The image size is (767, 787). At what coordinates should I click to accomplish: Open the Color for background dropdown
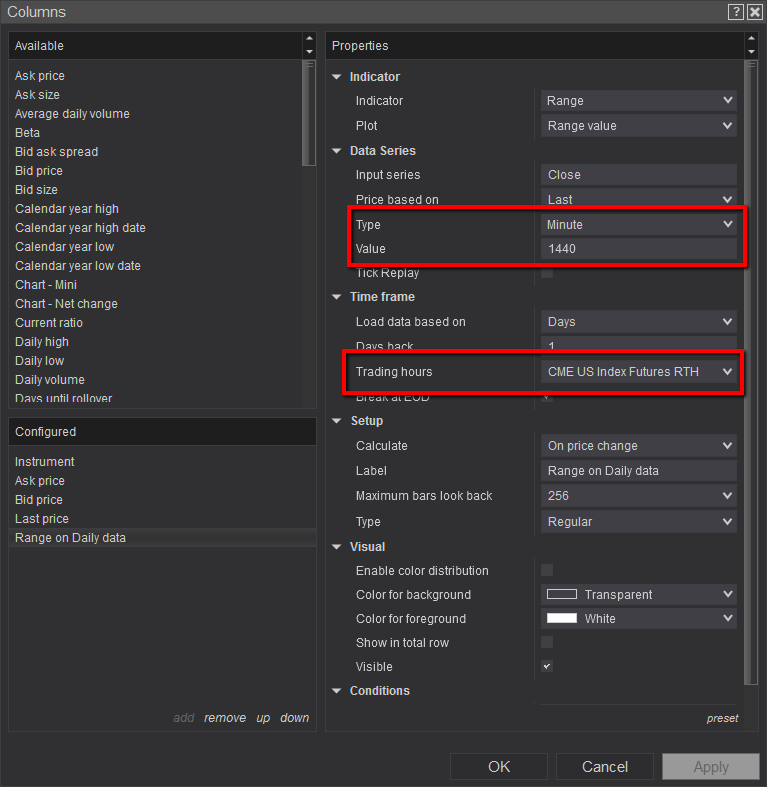coord(638,594)
